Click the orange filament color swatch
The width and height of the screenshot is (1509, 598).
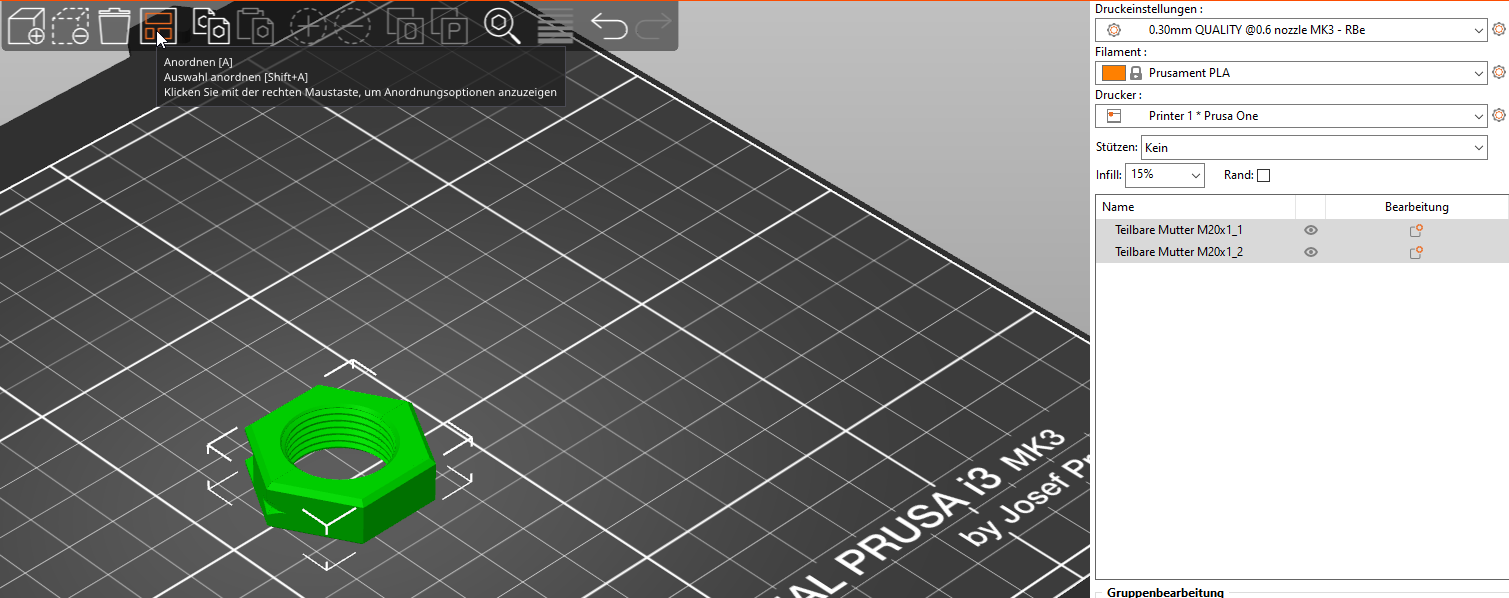pyautogui.click(x=1113, y=73)
